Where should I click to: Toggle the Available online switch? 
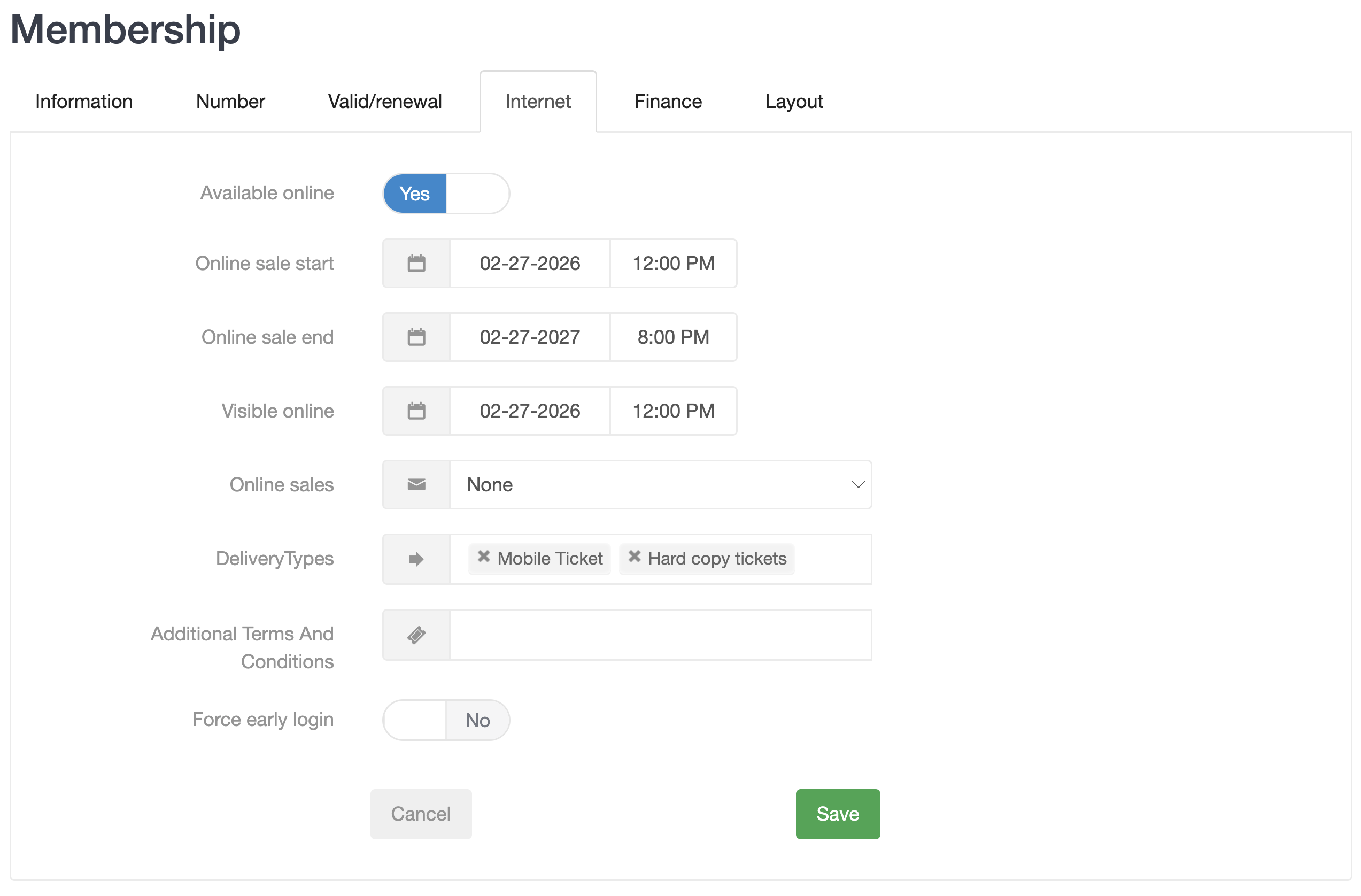[445, 194]
